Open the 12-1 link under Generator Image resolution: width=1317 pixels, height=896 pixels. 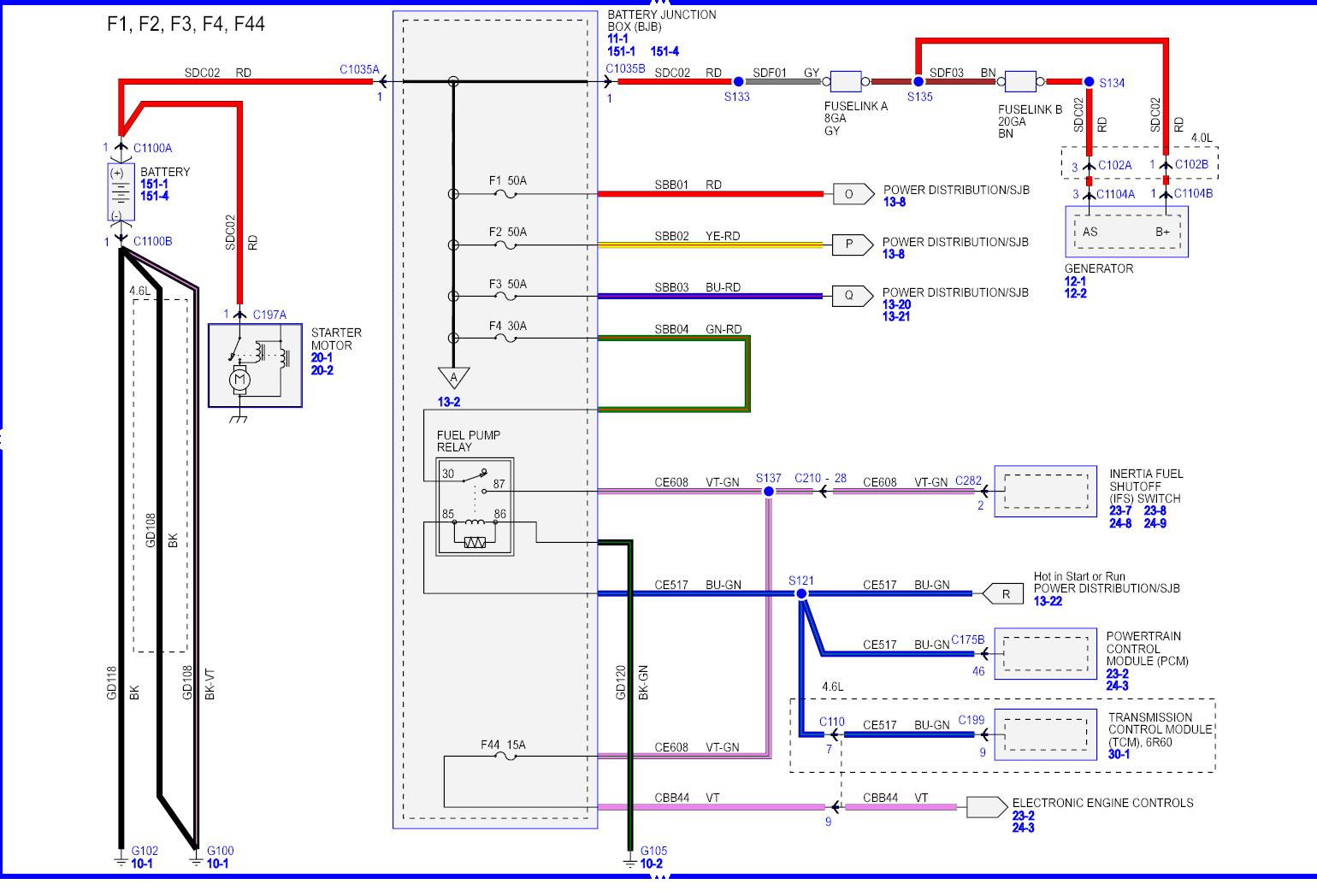(1076, 281)
